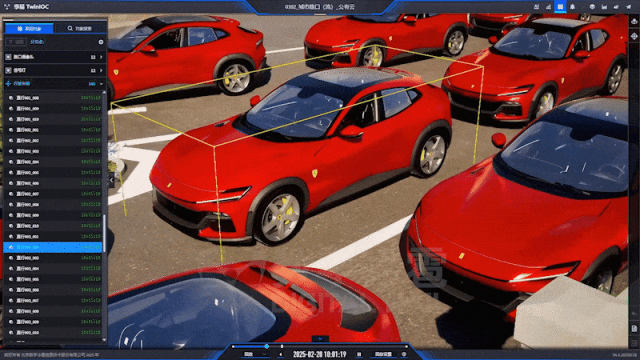Click the count 180 on driving vehicles row
The width and height of the screenshot is (640, 360).
92,84
